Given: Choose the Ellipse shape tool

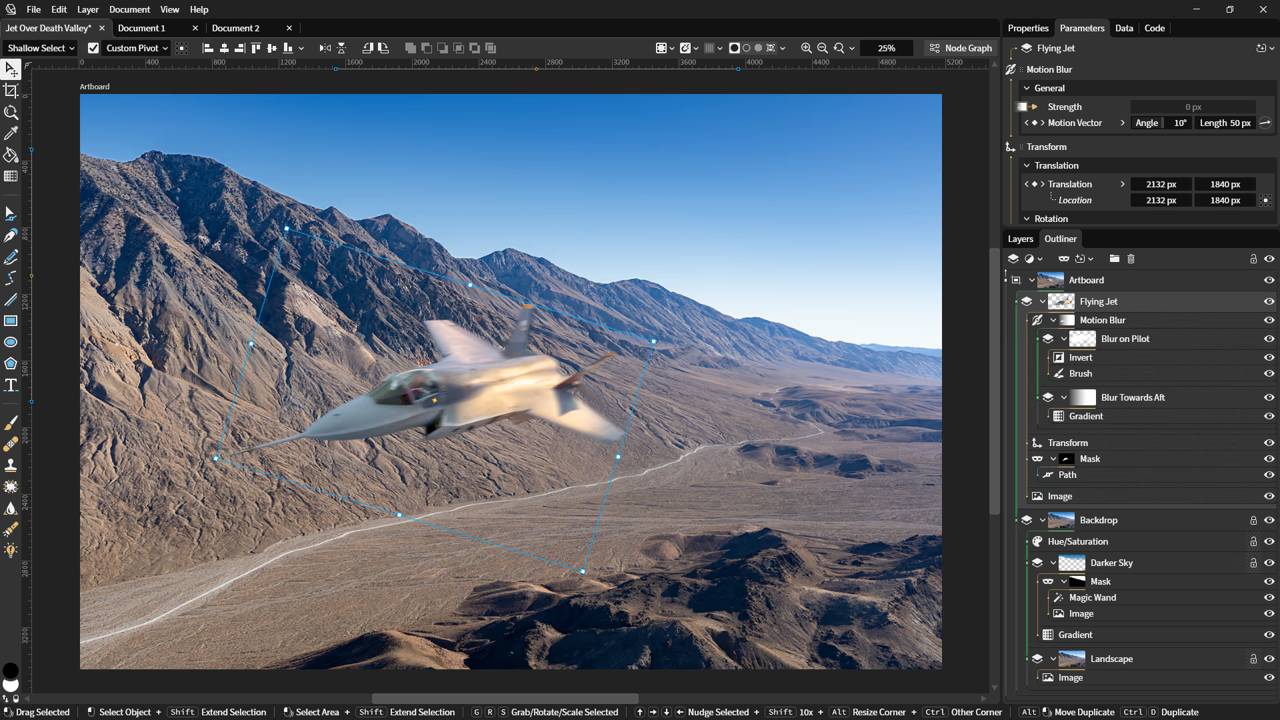Looking at the screenshot, I should tap(11, 342).
